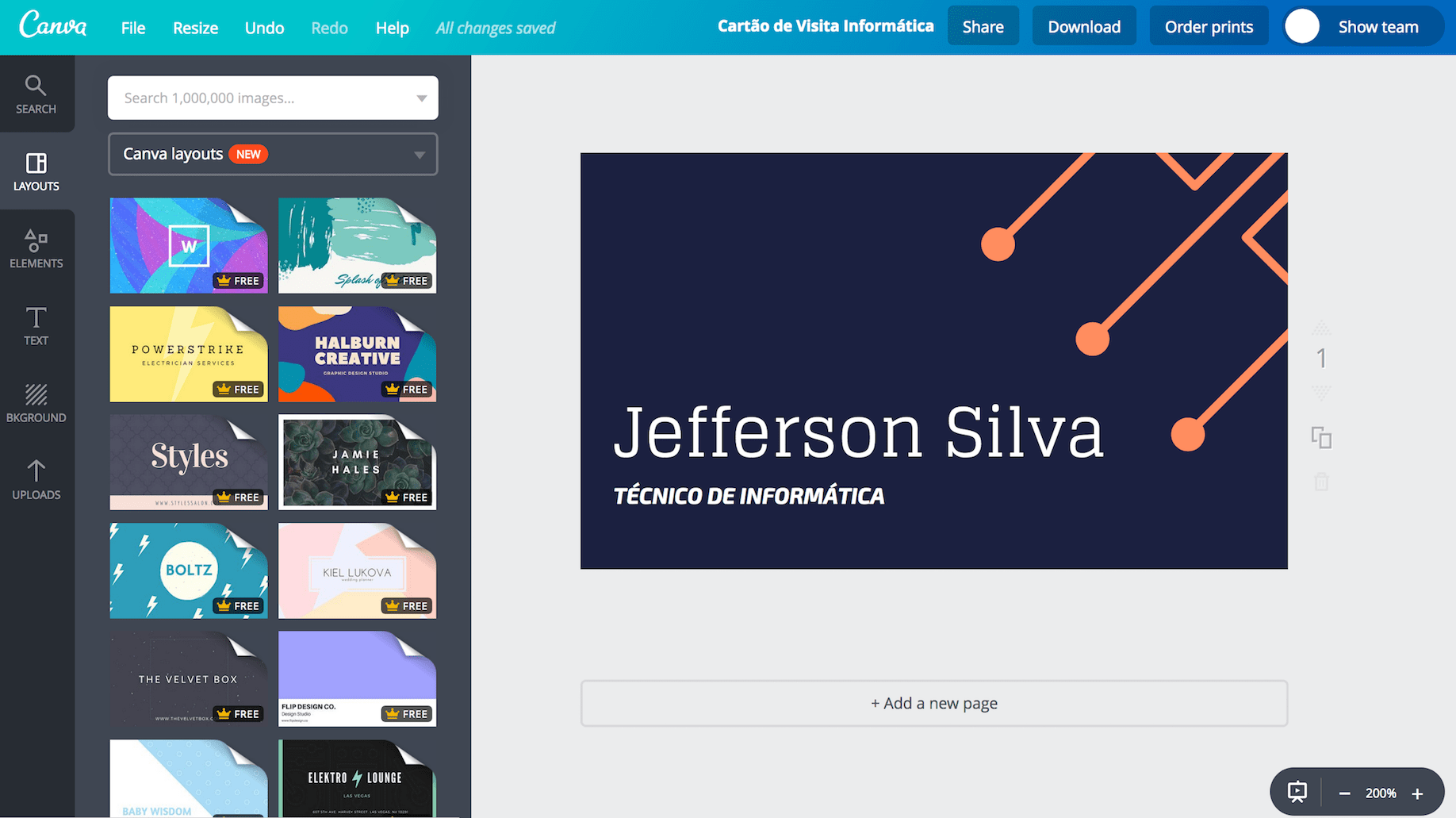The image size is (1456, 818).
Task: Select The Velvet Box layout
Action: tap(189, 678)
